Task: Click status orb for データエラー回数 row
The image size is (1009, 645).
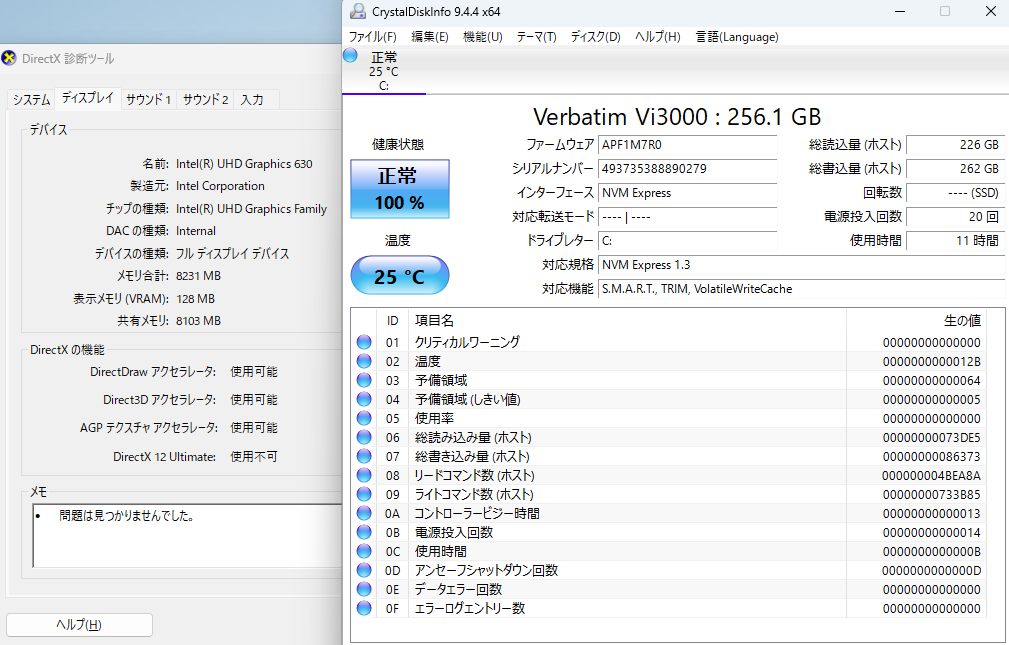Action: tap(364, 589)
